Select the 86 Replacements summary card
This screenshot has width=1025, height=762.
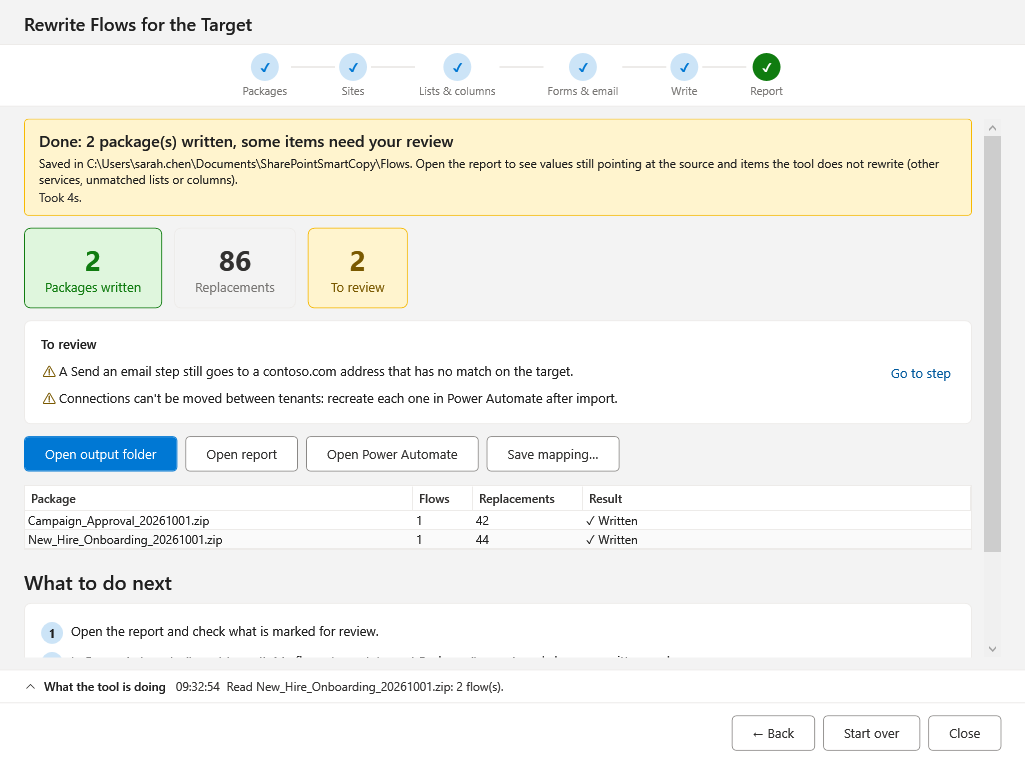coord(235,268)
